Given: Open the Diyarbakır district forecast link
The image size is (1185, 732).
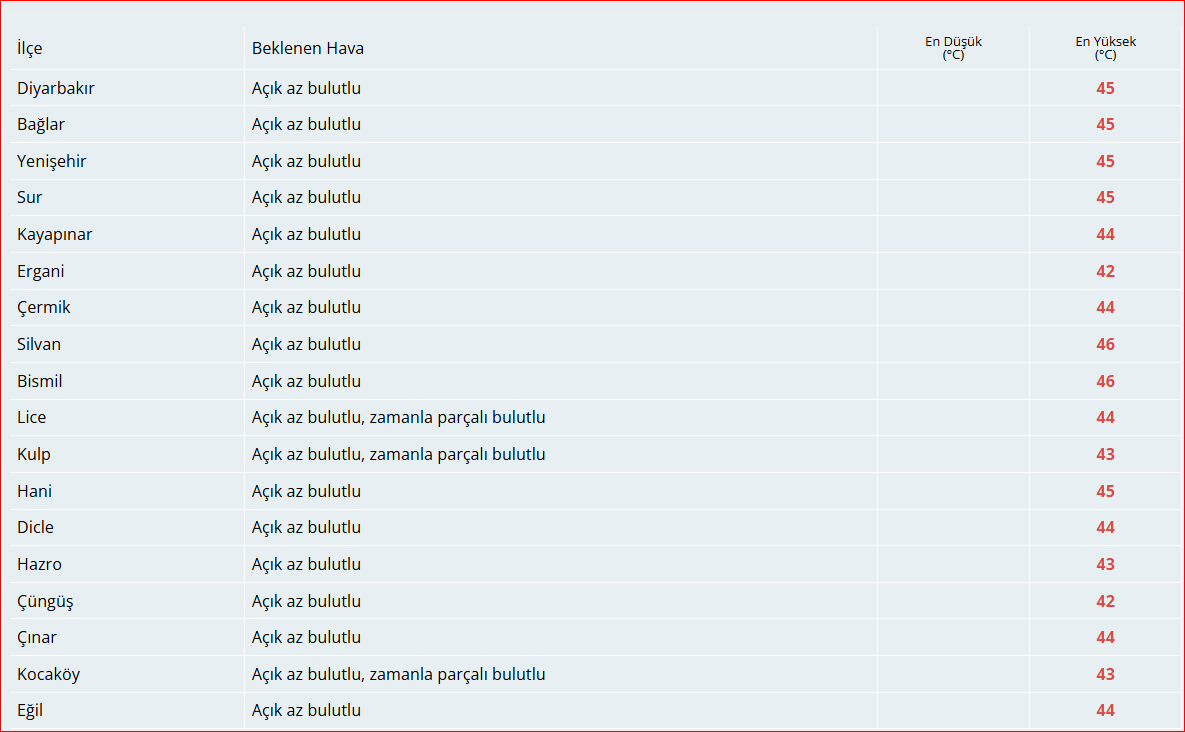Looking at the screenshot, I should (x=56, y=88).
